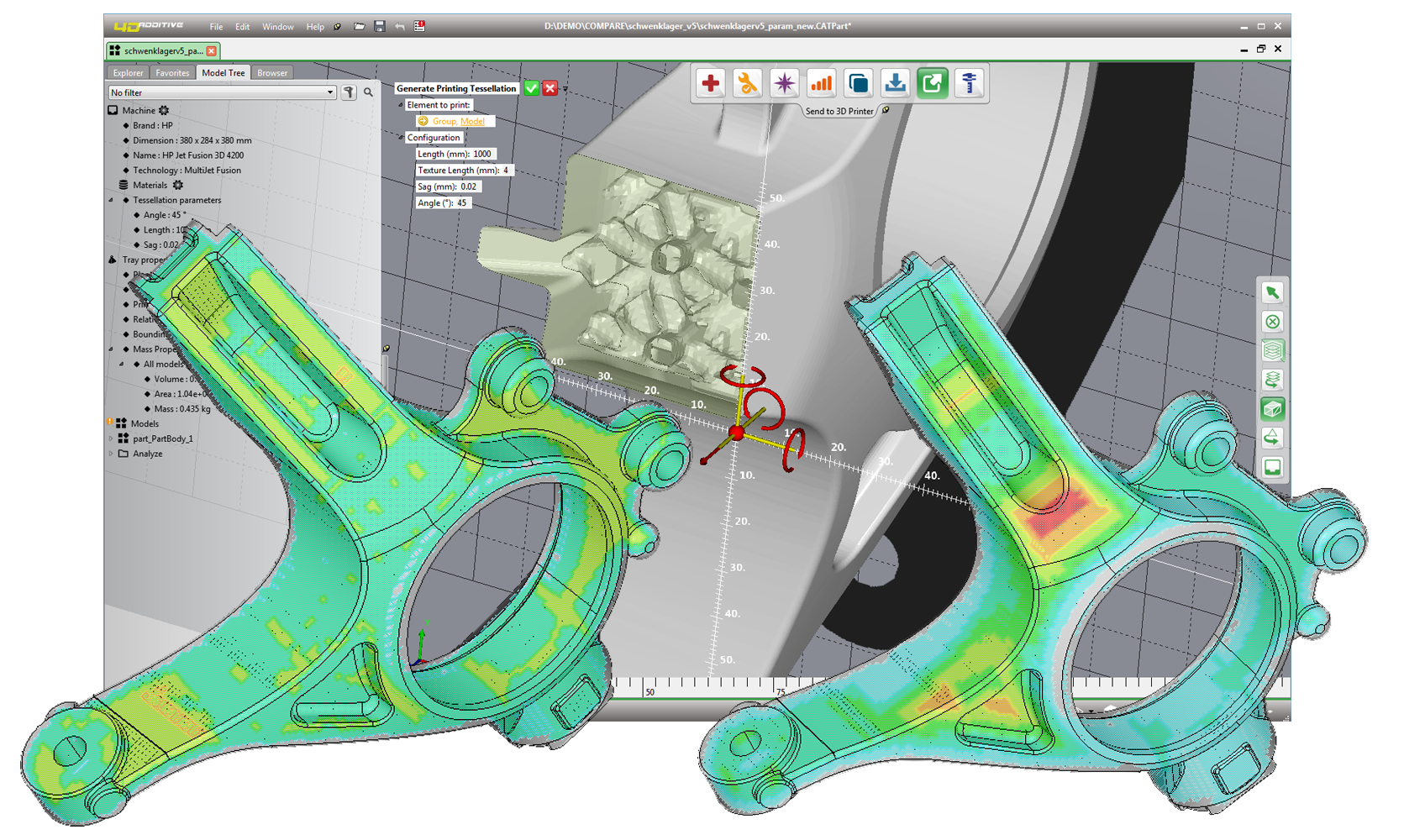Click the blue caliper measurement icon
1404x840 pixels.
tap(969, 83)
